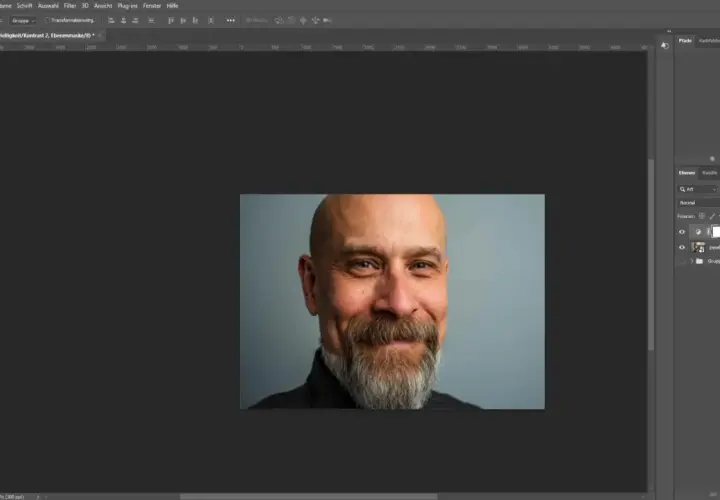Click the 3D rotate object icon
The width and height of the screenshot is (720, 500).
(x=279, y=20)
